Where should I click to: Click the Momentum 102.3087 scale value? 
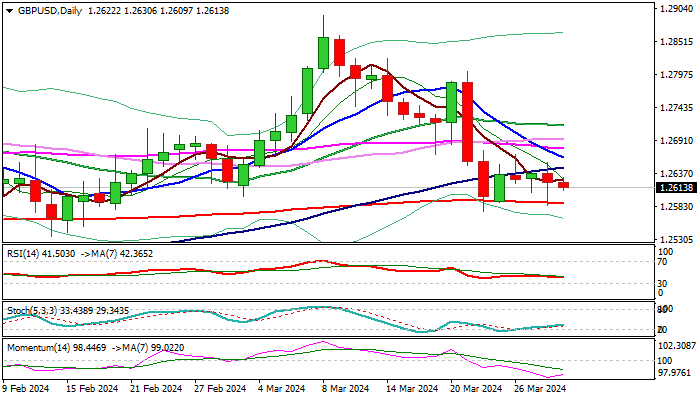[x=677, y=346]
